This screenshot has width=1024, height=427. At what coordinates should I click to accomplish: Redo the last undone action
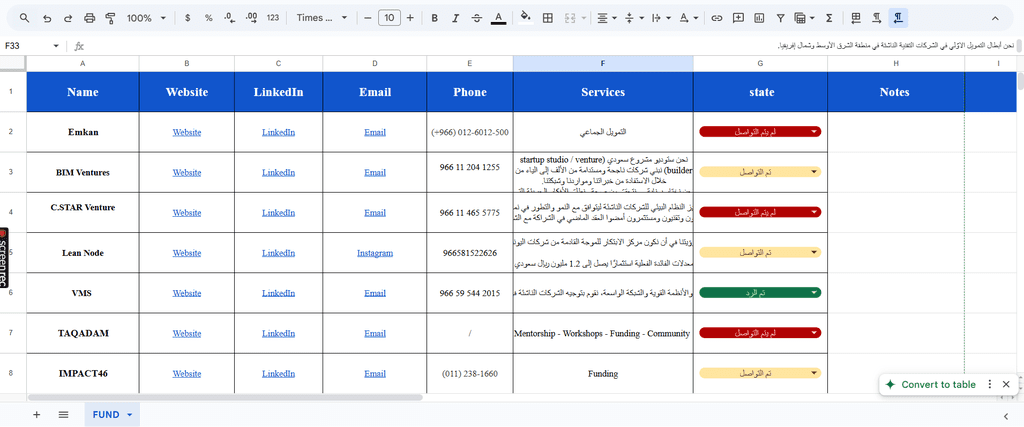(x=68, y=18)
